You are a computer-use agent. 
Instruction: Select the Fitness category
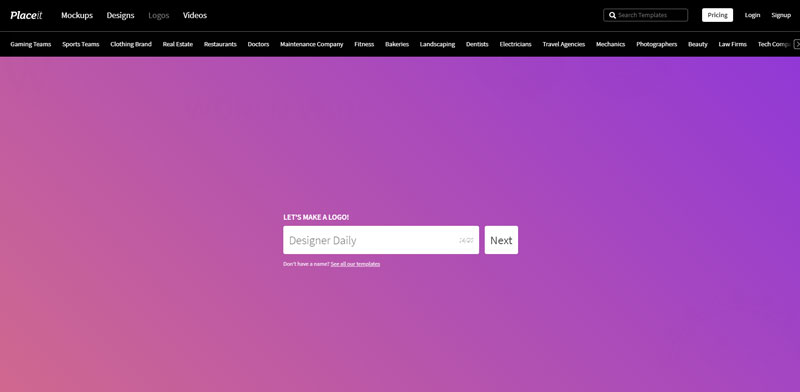364,44
